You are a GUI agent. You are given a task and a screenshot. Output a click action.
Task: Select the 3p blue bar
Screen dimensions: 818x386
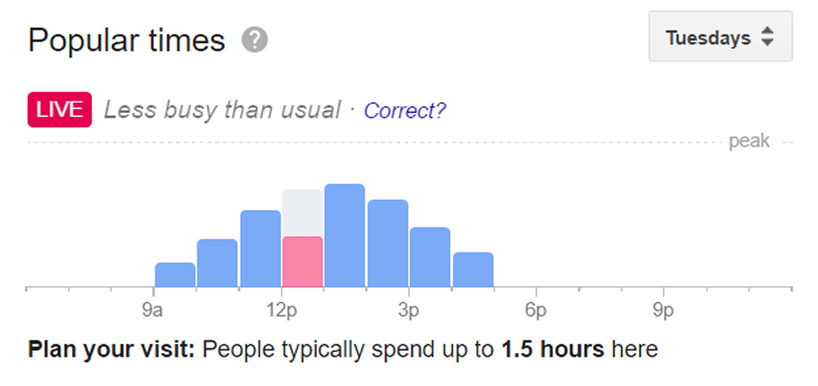coord(430,257)
